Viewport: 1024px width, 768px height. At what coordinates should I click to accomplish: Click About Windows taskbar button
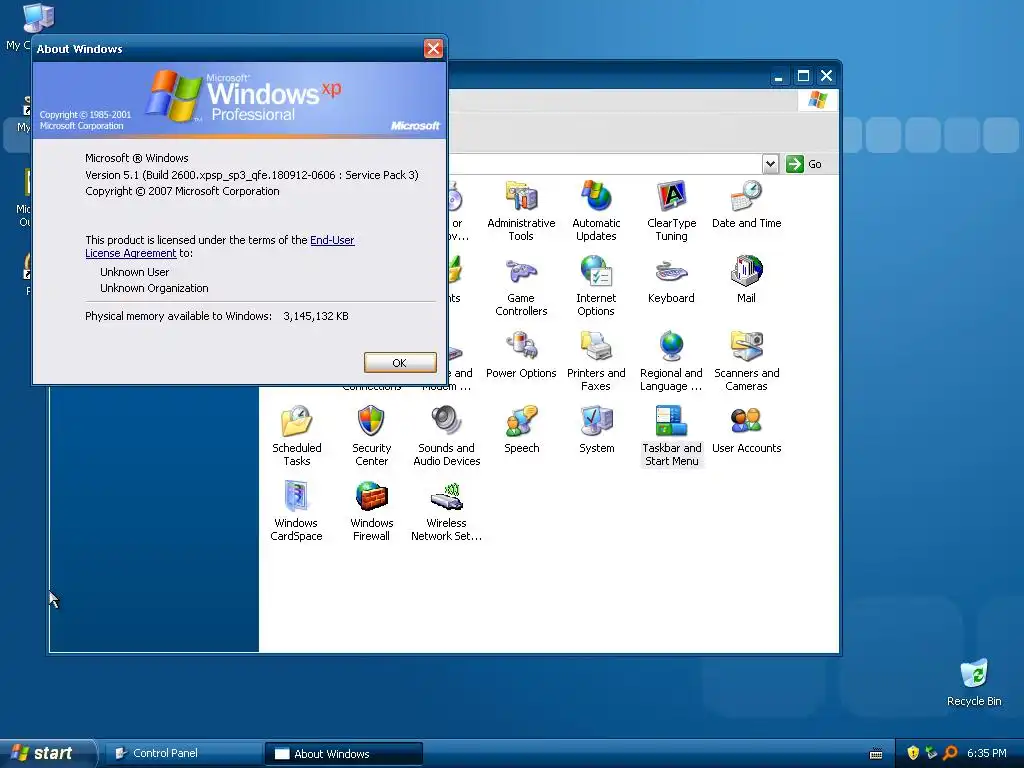point(344,754)
